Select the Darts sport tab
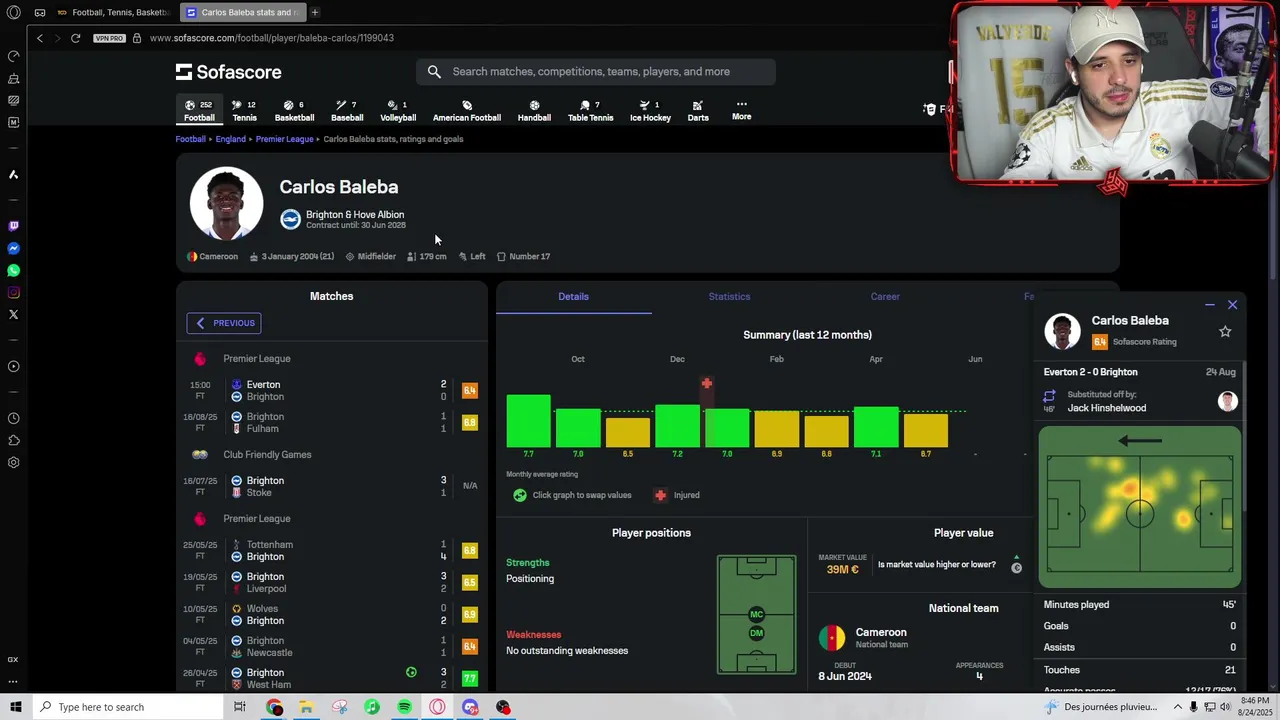 698,111
